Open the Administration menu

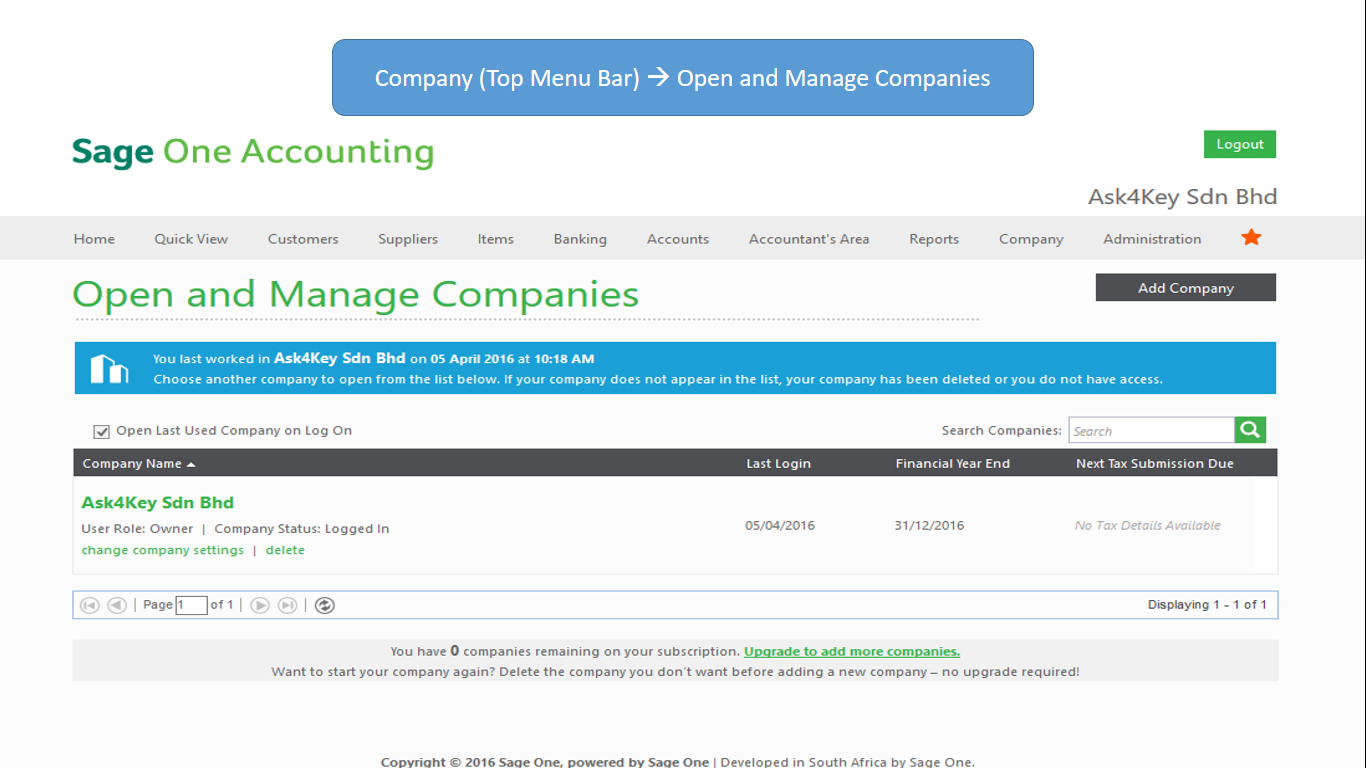point(1152,239)
